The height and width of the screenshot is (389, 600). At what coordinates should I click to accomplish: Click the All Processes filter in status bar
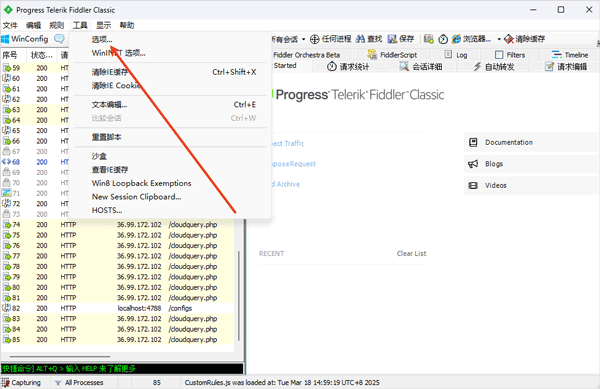pos(79,382)
